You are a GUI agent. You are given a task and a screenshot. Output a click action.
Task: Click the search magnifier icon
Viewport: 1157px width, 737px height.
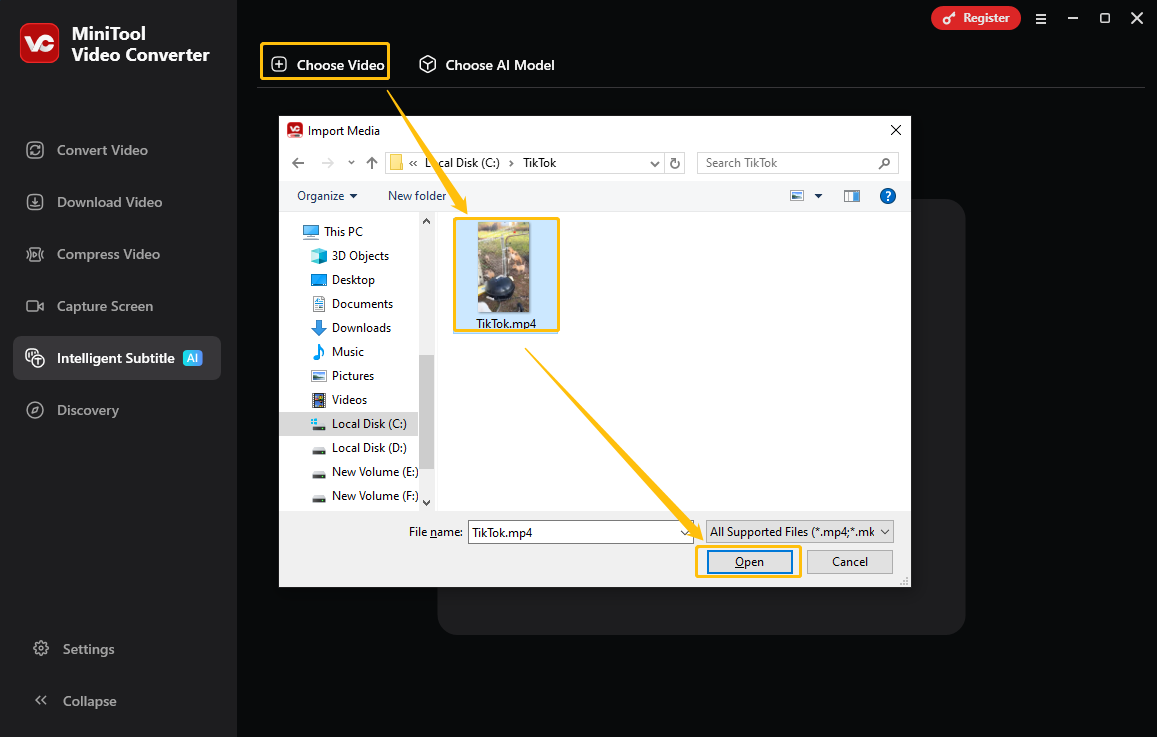point(884,163)
